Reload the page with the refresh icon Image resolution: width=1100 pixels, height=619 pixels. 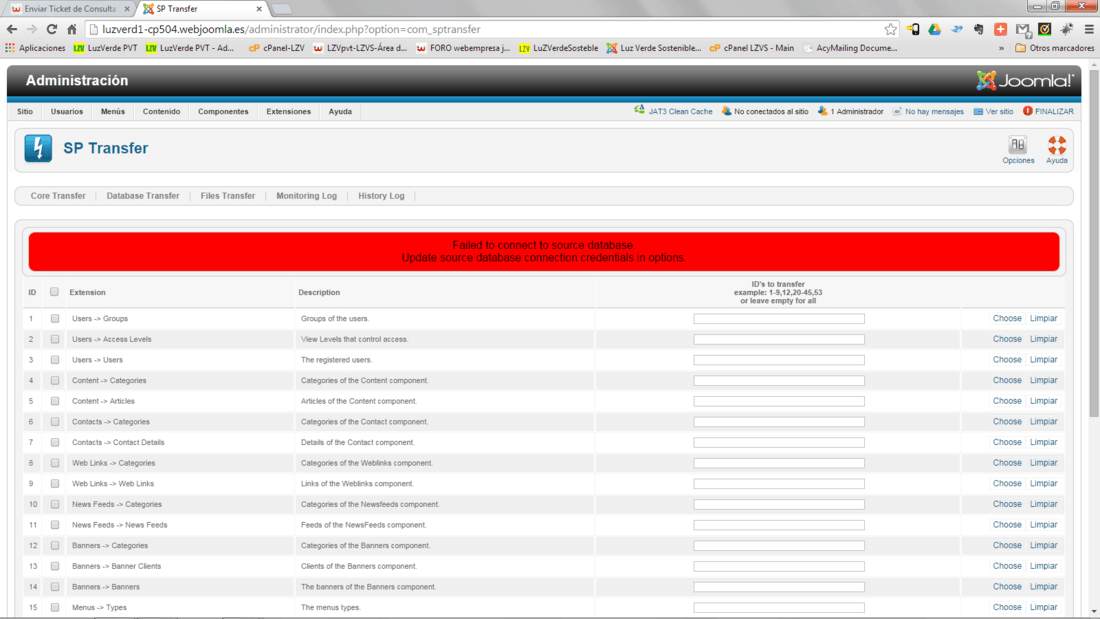click(51, 29)
